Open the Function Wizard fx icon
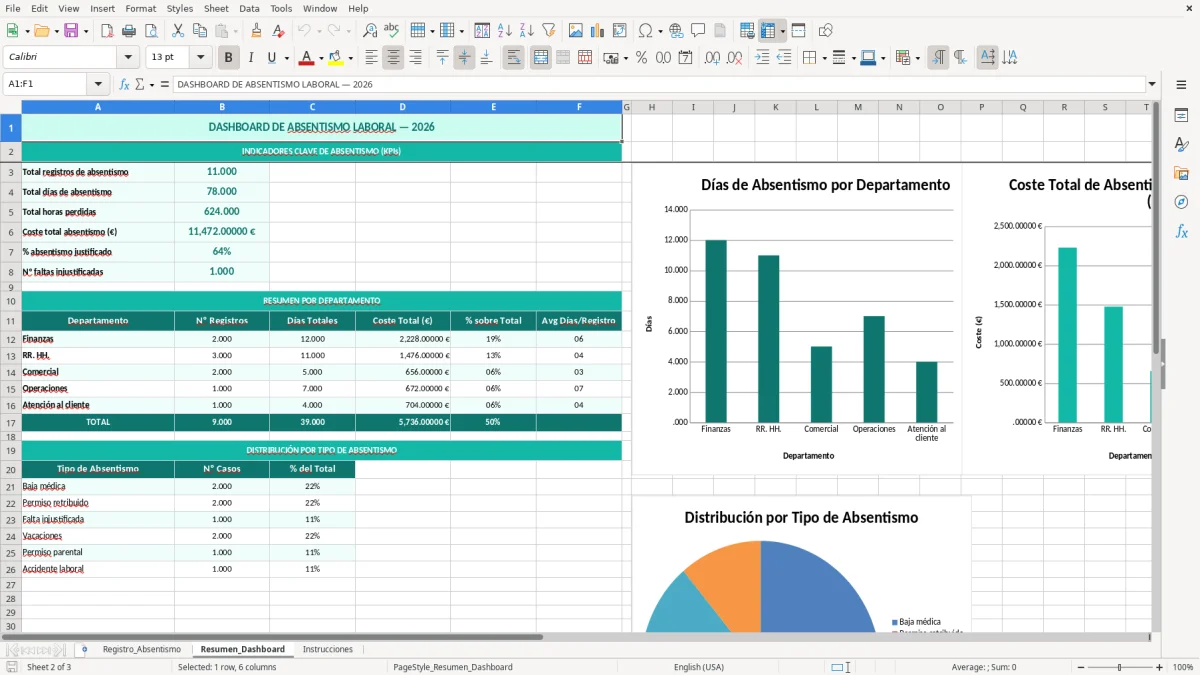1200x675 pixels. point(125,84)
